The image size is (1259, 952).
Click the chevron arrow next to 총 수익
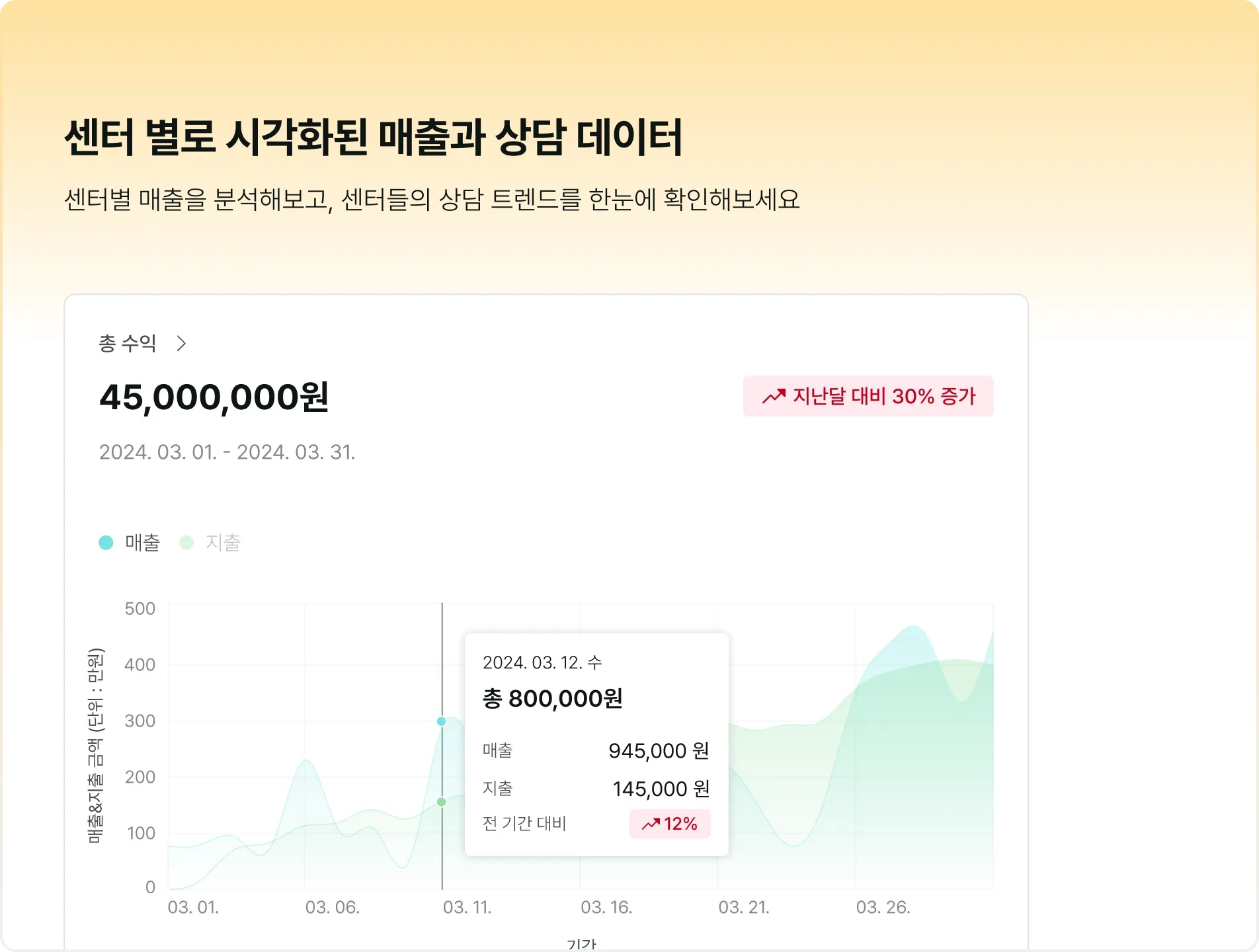pos(181,344)
